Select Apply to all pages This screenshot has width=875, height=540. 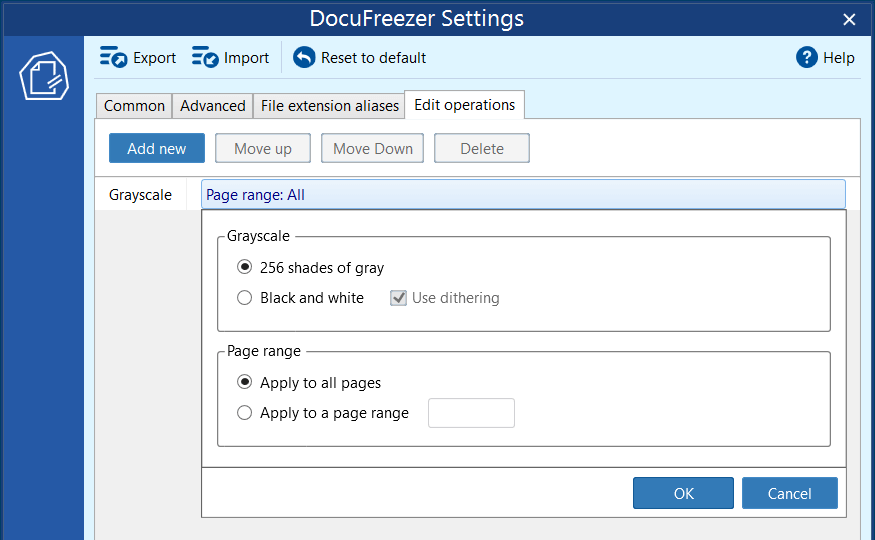[244, 382]
